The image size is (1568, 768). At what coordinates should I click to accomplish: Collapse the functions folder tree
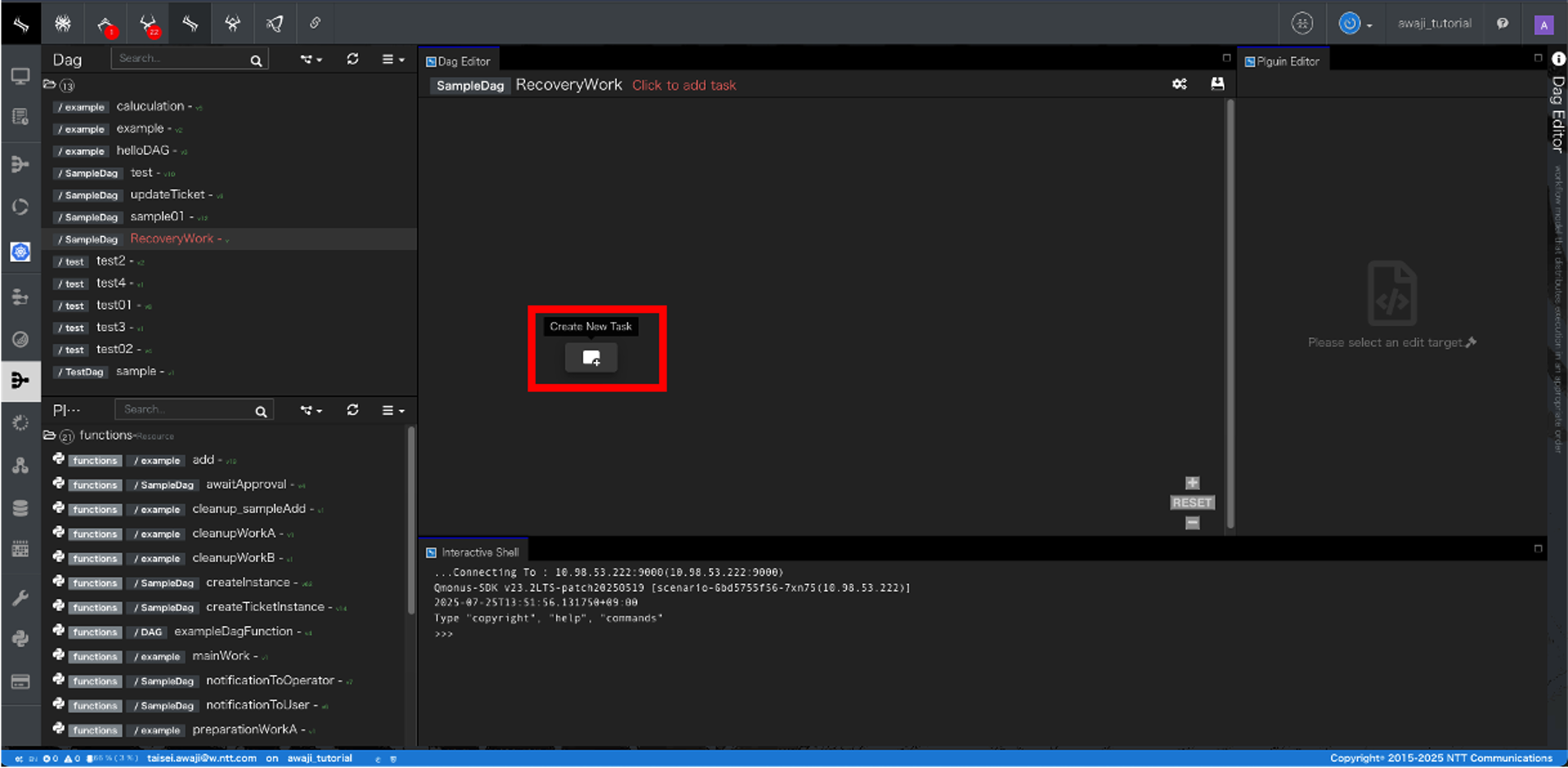point(50,435)
